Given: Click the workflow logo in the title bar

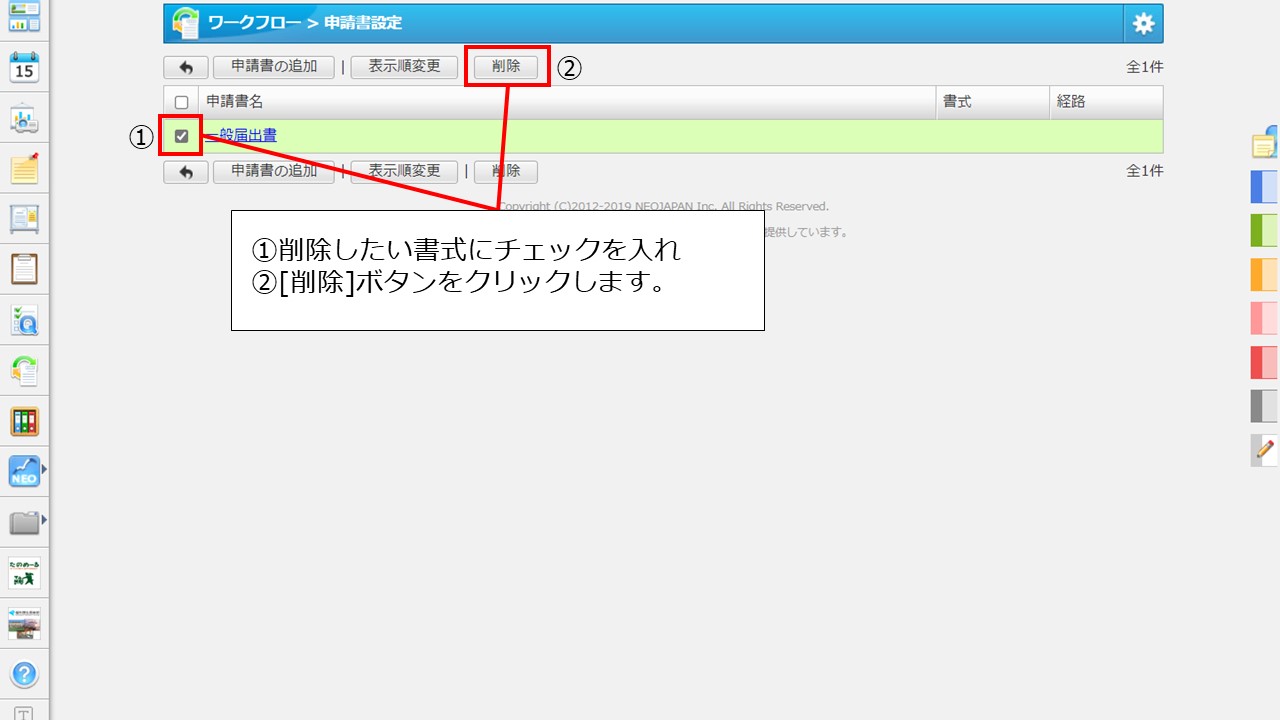Looking at the screenshot, I should (185, 23).
